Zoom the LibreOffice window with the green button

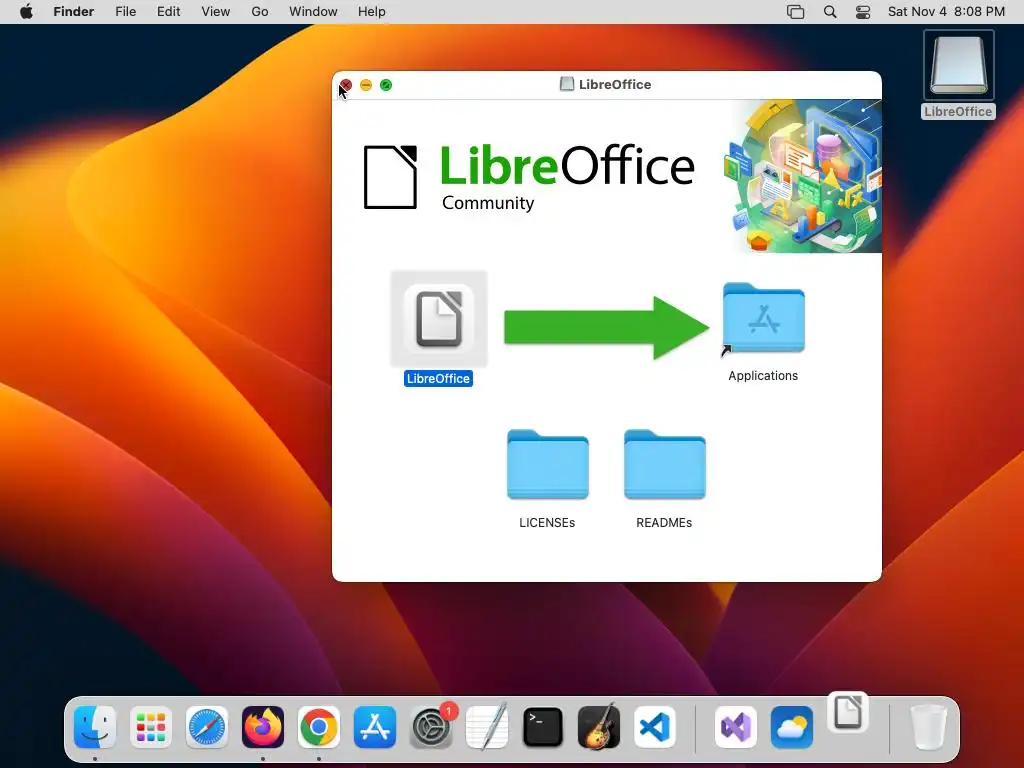point(386,85)
